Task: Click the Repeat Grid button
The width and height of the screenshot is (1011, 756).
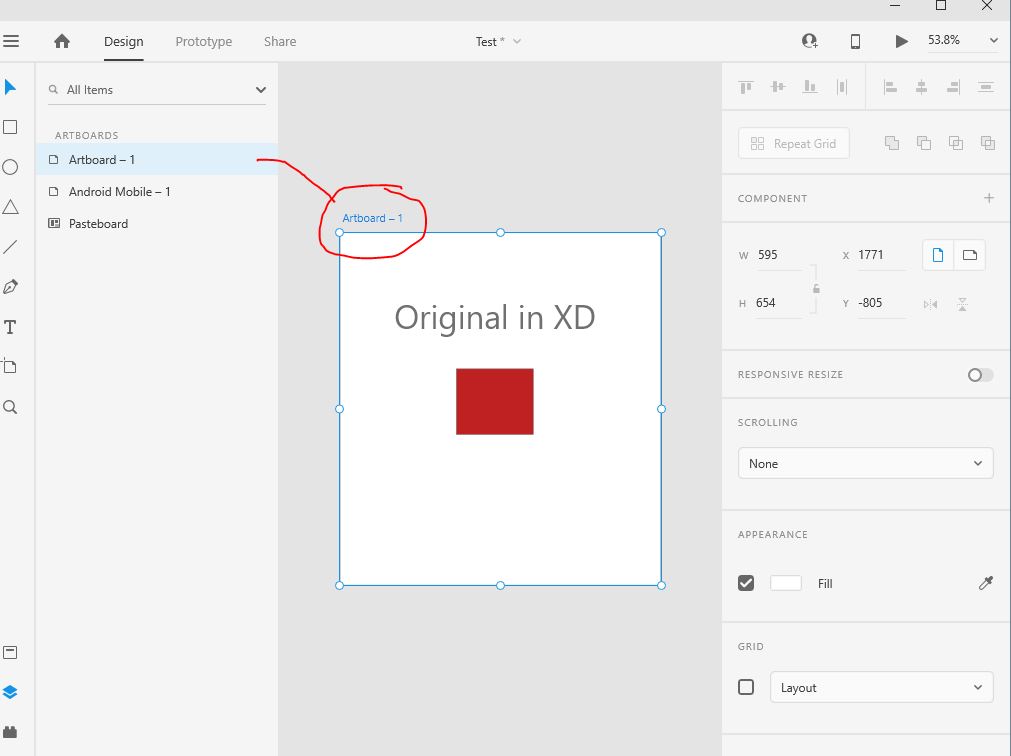Action: (793, 143)
